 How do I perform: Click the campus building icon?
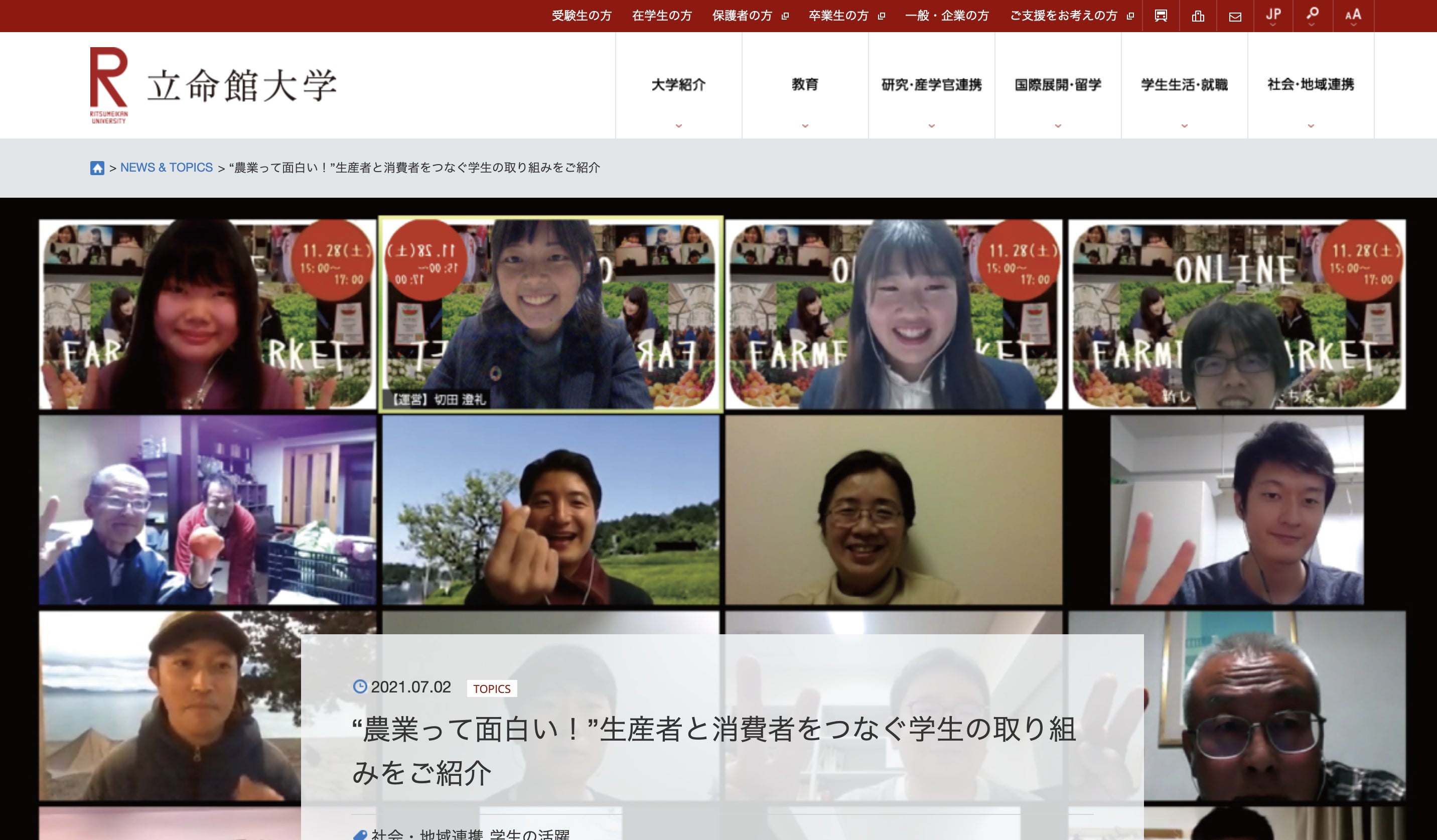point(1198,16)
